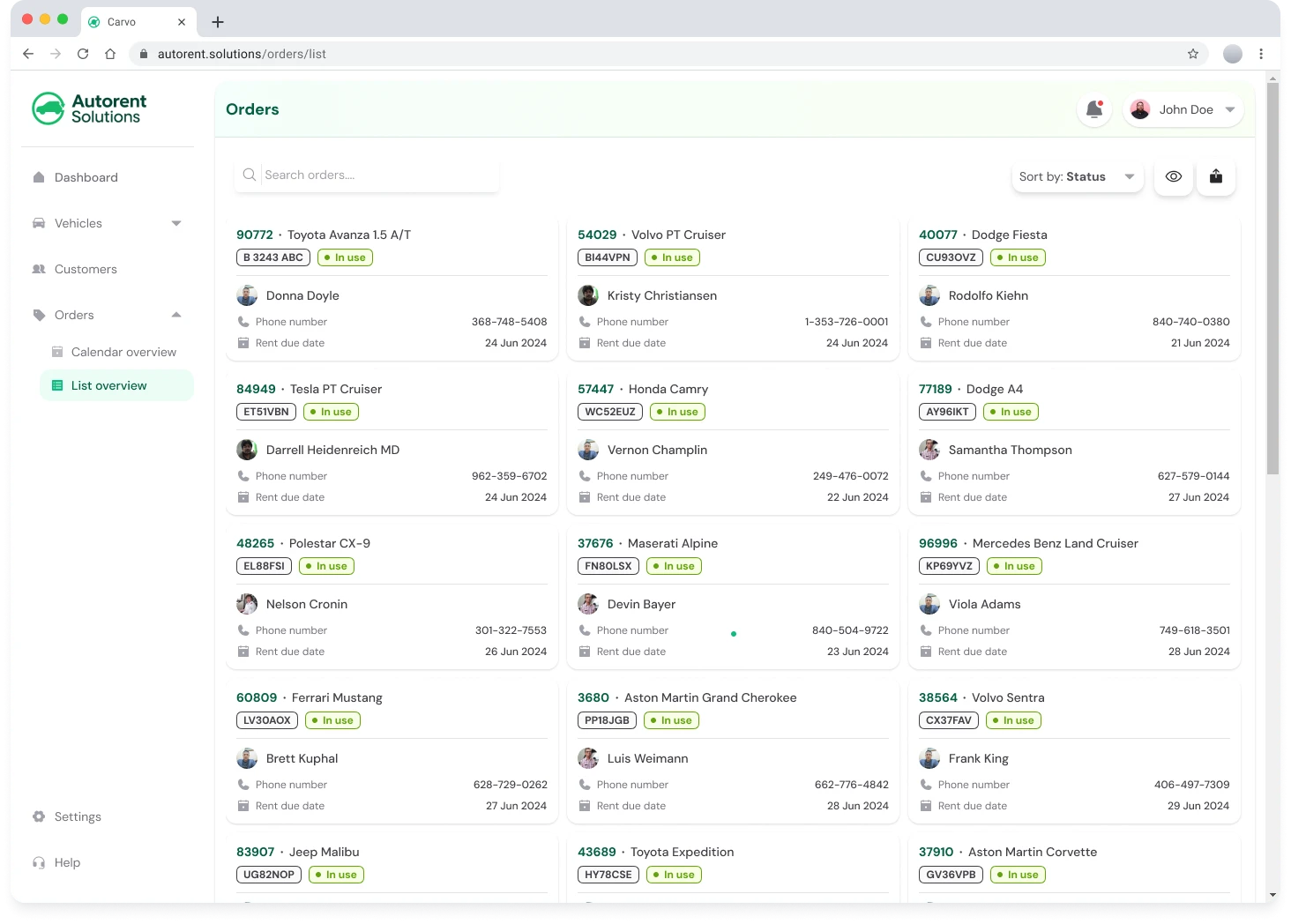Select the Calendar overview icon
Viewport: 1291px width, 924px height.
(x=56, y=352)
